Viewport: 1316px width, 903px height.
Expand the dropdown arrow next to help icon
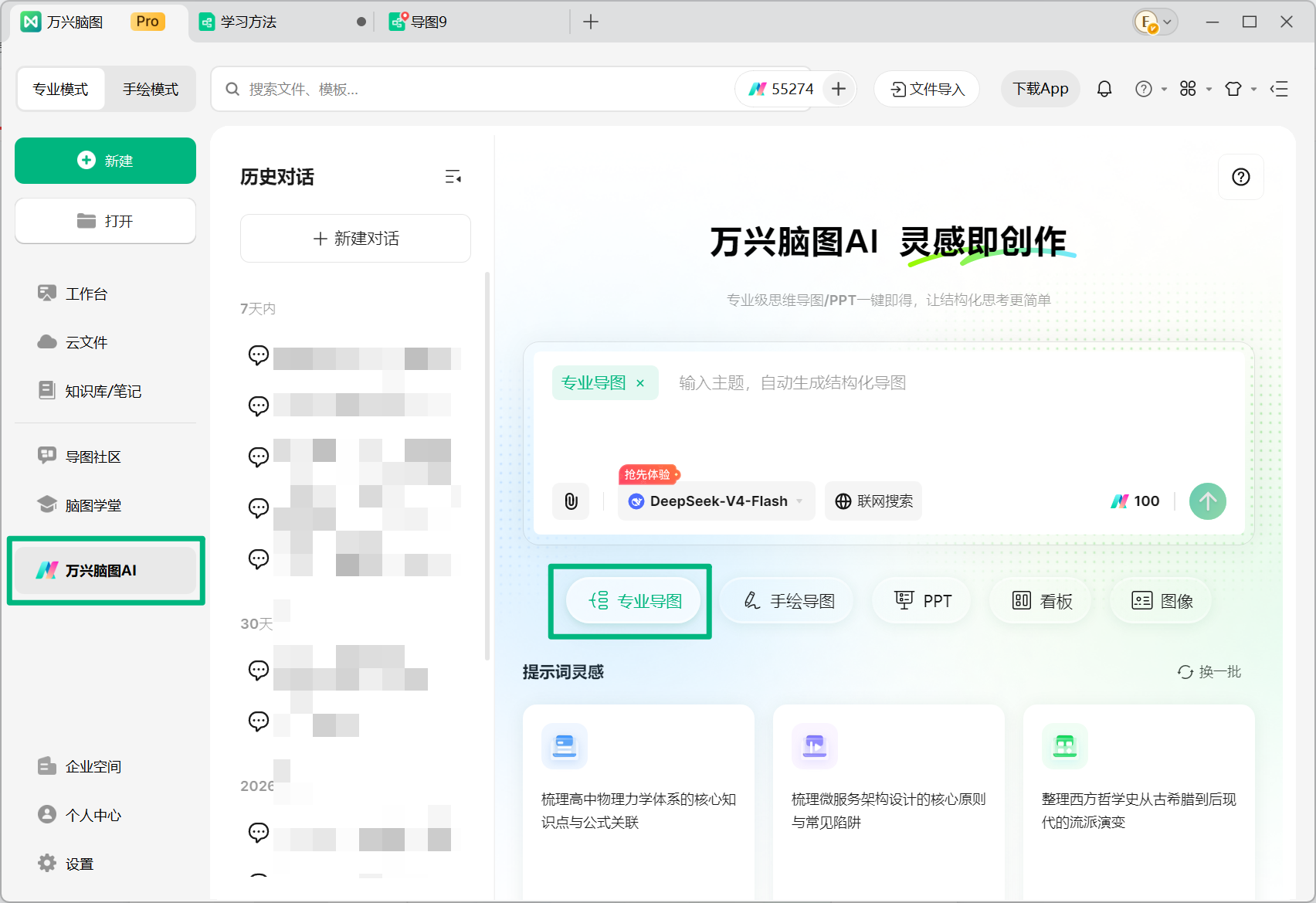coord(1164,90)
